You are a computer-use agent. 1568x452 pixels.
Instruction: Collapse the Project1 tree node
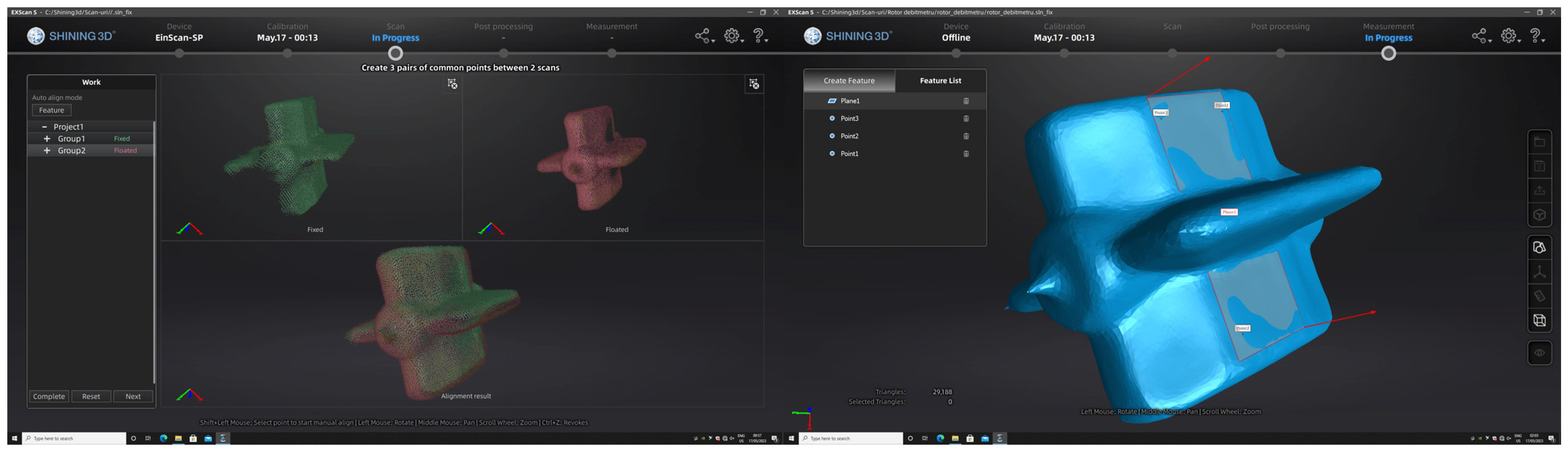coord(45,127)
